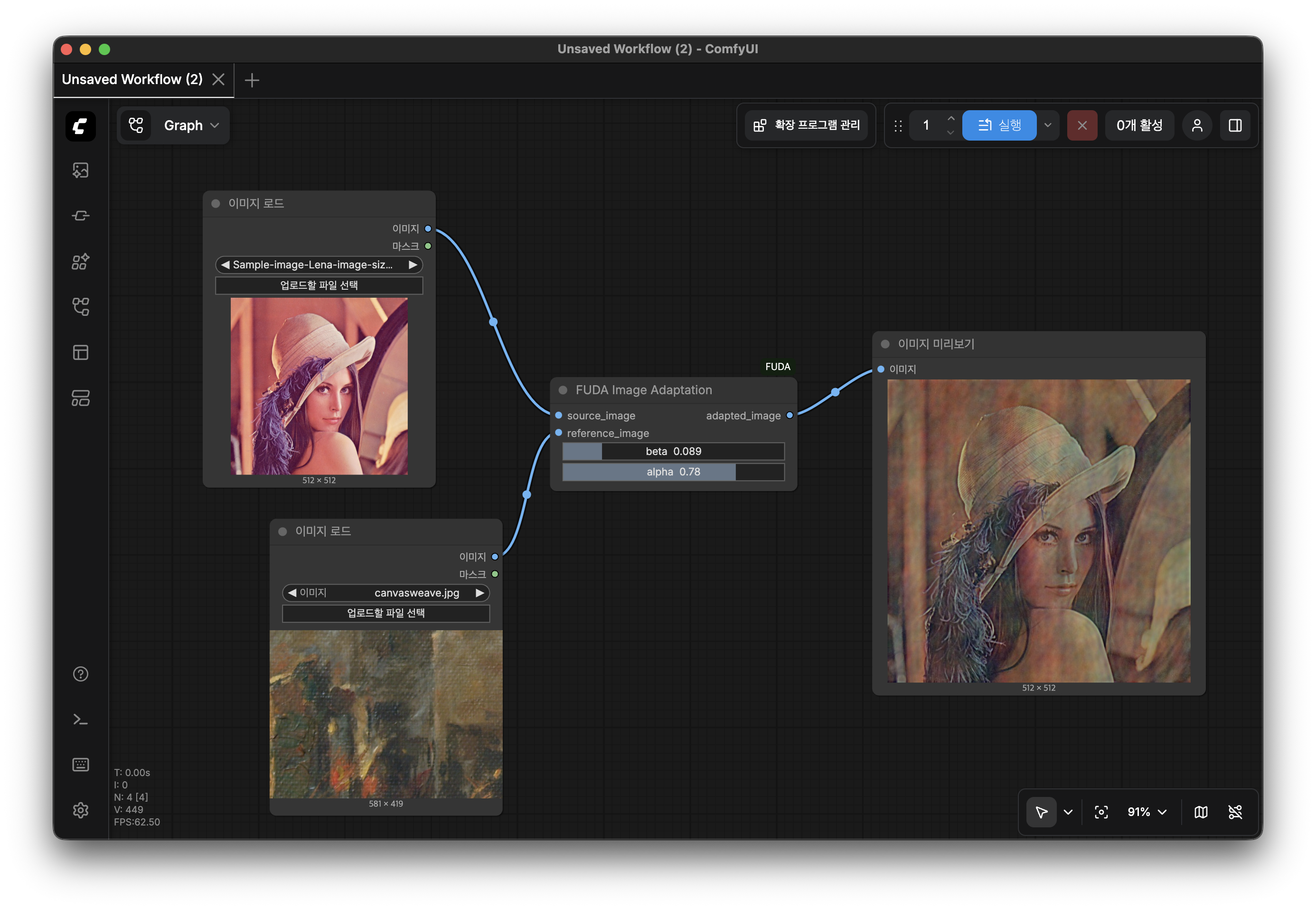Toggle the right side panel icon

[x=1235, y=125]
